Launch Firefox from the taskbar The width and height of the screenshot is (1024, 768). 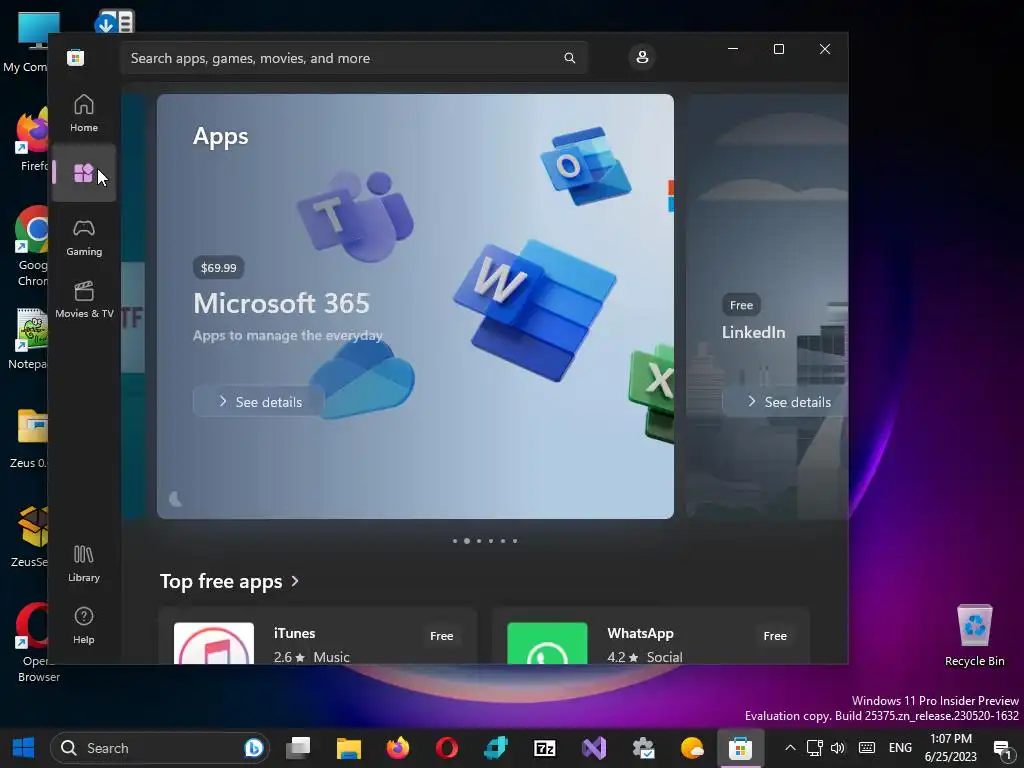click(x=398, y=748)
